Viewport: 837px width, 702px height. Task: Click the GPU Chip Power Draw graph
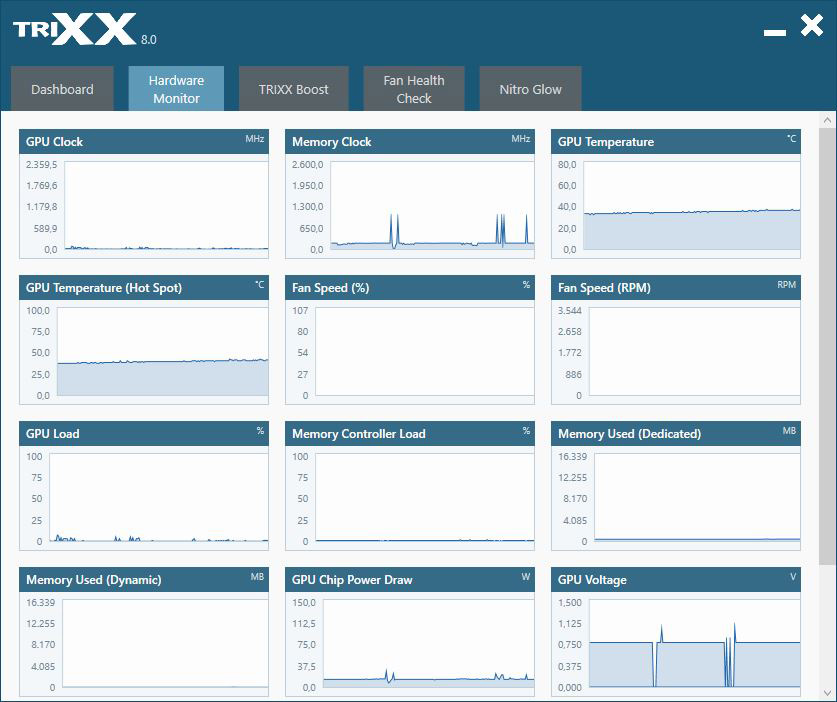(x=429, y=643)
